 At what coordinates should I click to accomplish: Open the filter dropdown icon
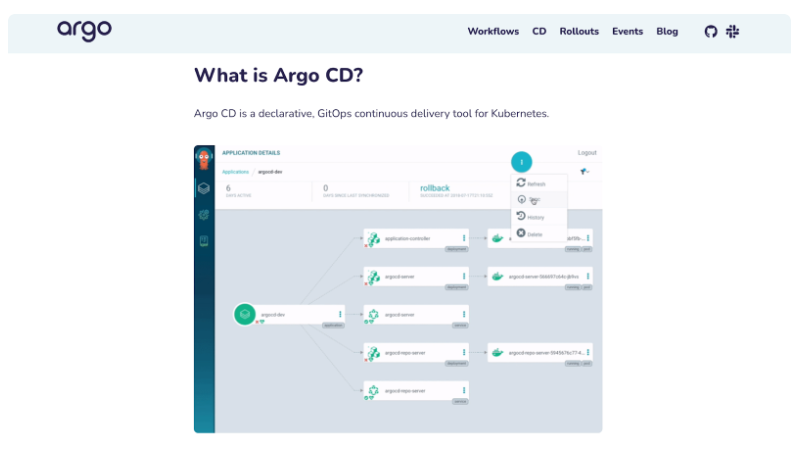coord(585,172)
